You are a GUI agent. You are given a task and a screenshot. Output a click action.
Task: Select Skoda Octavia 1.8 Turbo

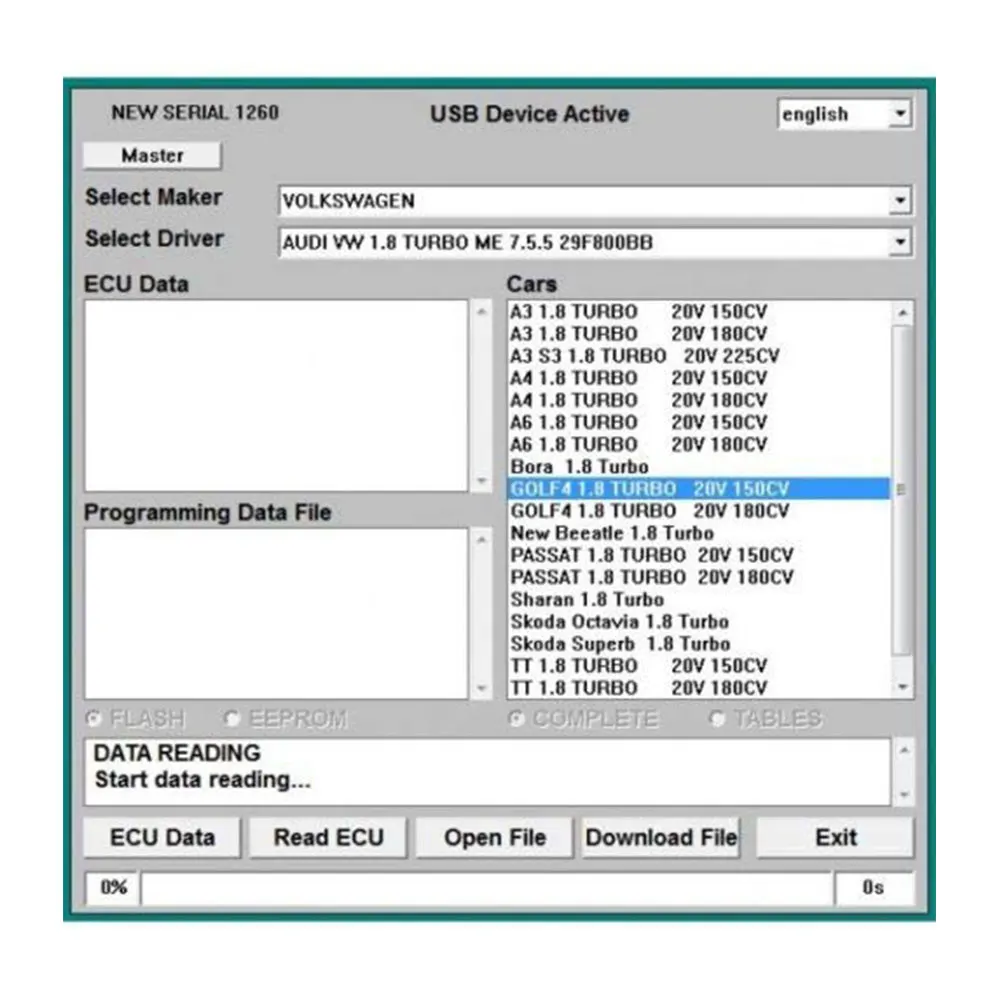pos(698,622)
